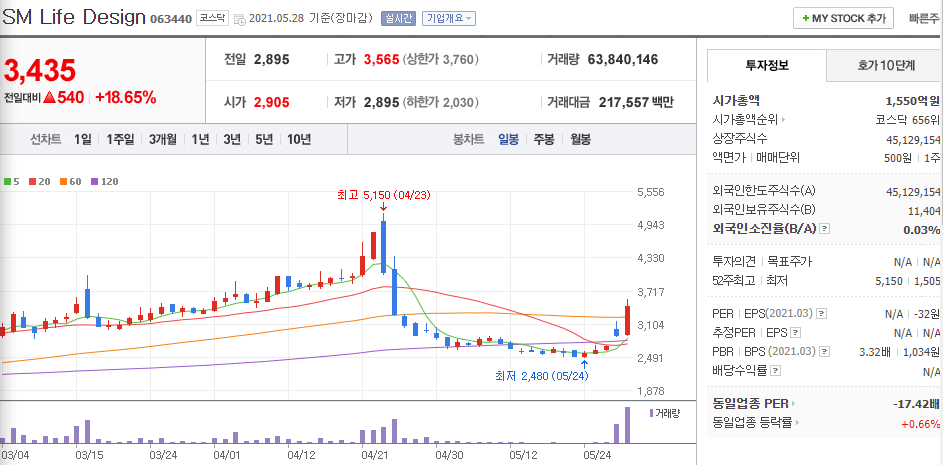Click the 코스닥 market badge
The width and height of the screenshot is (943, 465).
(x=213, y=18)
